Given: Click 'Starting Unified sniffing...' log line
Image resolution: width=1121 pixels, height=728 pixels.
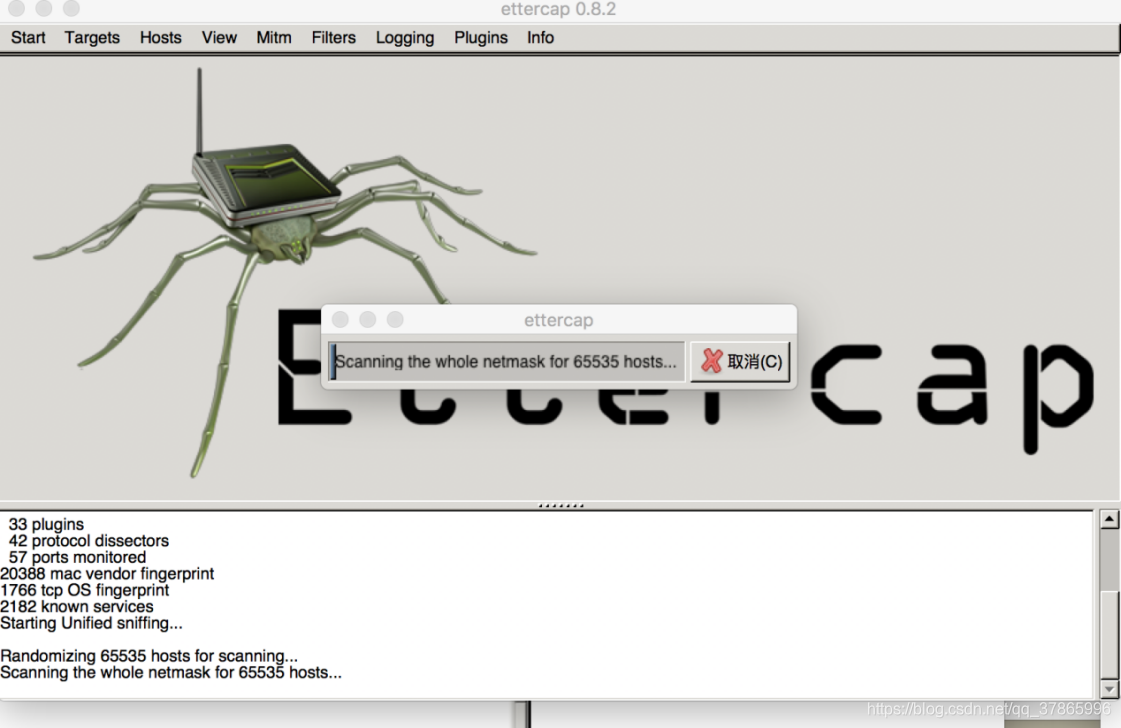Looking at the screenshot, I should pos(92,623).
